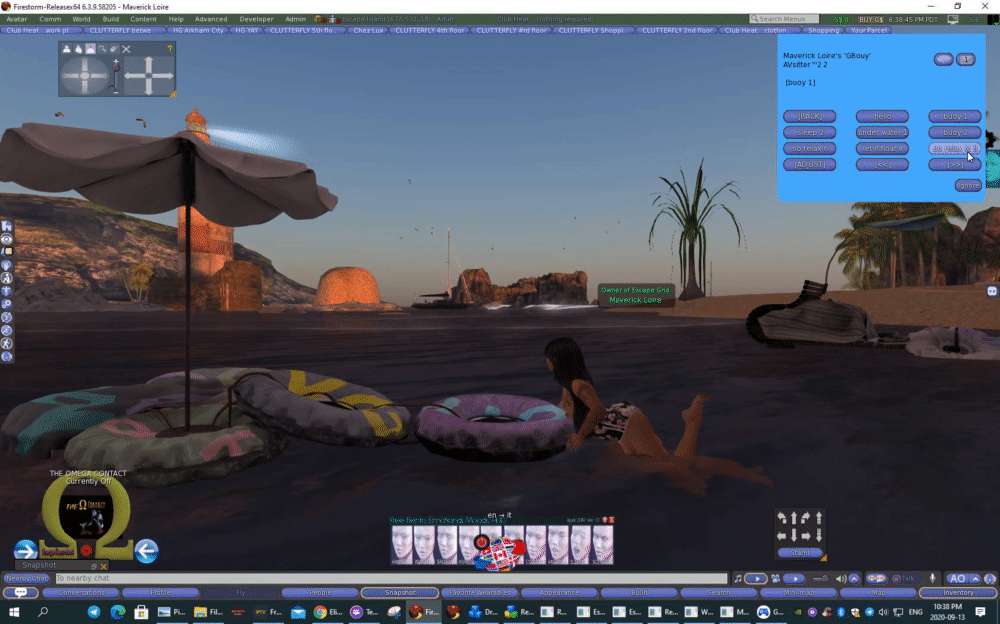This screenshot has width=1000, height=624.
Task: Open the World menu
Action: pos(81,19)
